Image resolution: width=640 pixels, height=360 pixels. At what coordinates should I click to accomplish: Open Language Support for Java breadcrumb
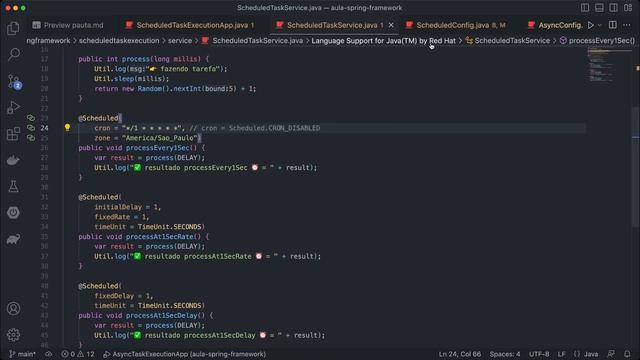pyautogui.click(x=383, y=40)
